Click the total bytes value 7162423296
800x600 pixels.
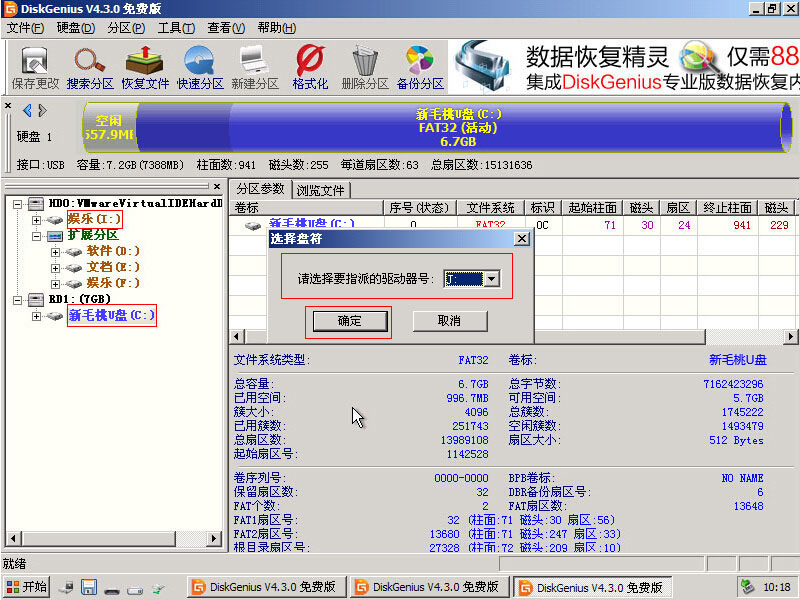[733, 384]
